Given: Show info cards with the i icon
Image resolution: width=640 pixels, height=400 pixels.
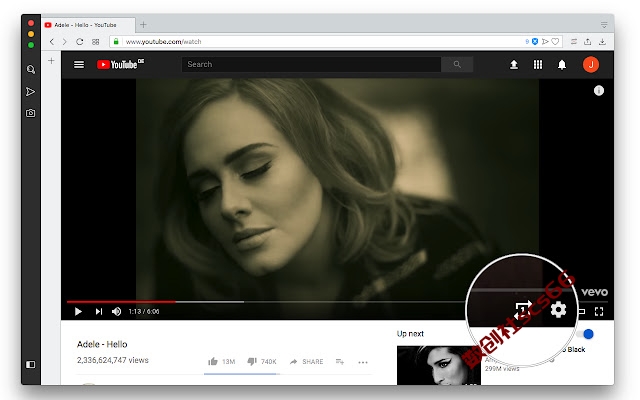Looking at the screenshot, I should (599, 91).
